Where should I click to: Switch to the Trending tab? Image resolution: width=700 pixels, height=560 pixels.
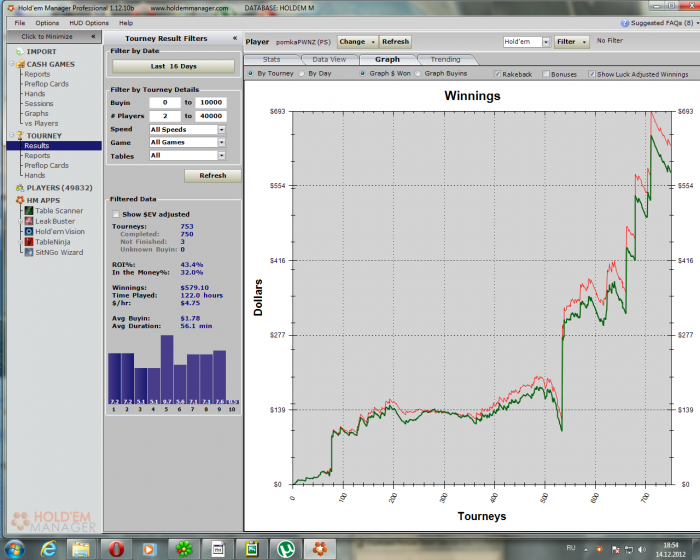[445, 59]
